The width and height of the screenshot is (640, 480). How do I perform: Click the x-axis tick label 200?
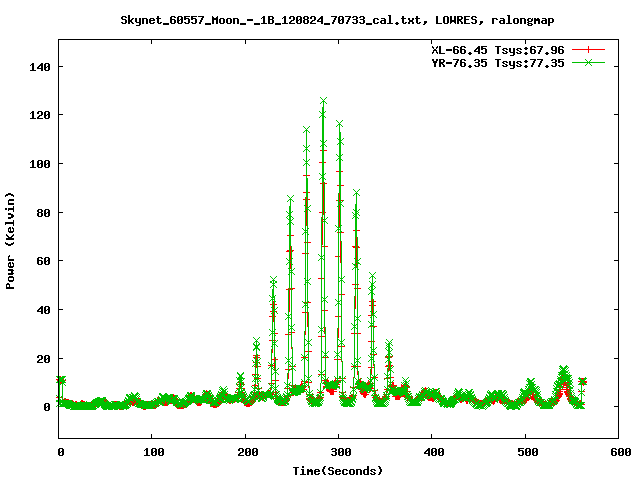248,452
